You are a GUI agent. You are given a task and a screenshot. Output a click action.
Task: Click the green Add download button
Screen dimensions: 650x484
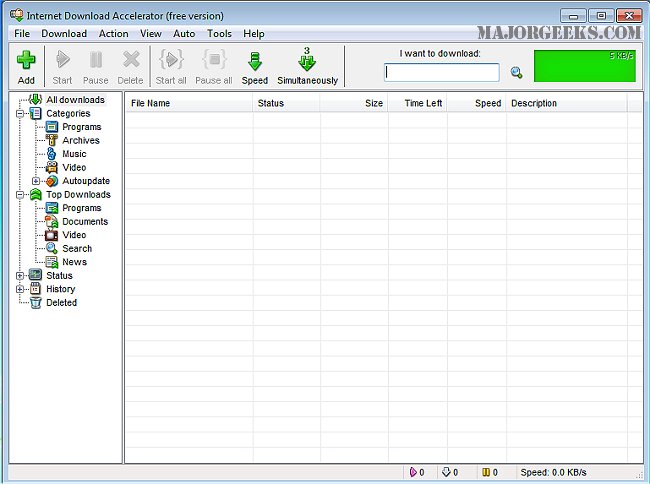[x=26, y=65]
